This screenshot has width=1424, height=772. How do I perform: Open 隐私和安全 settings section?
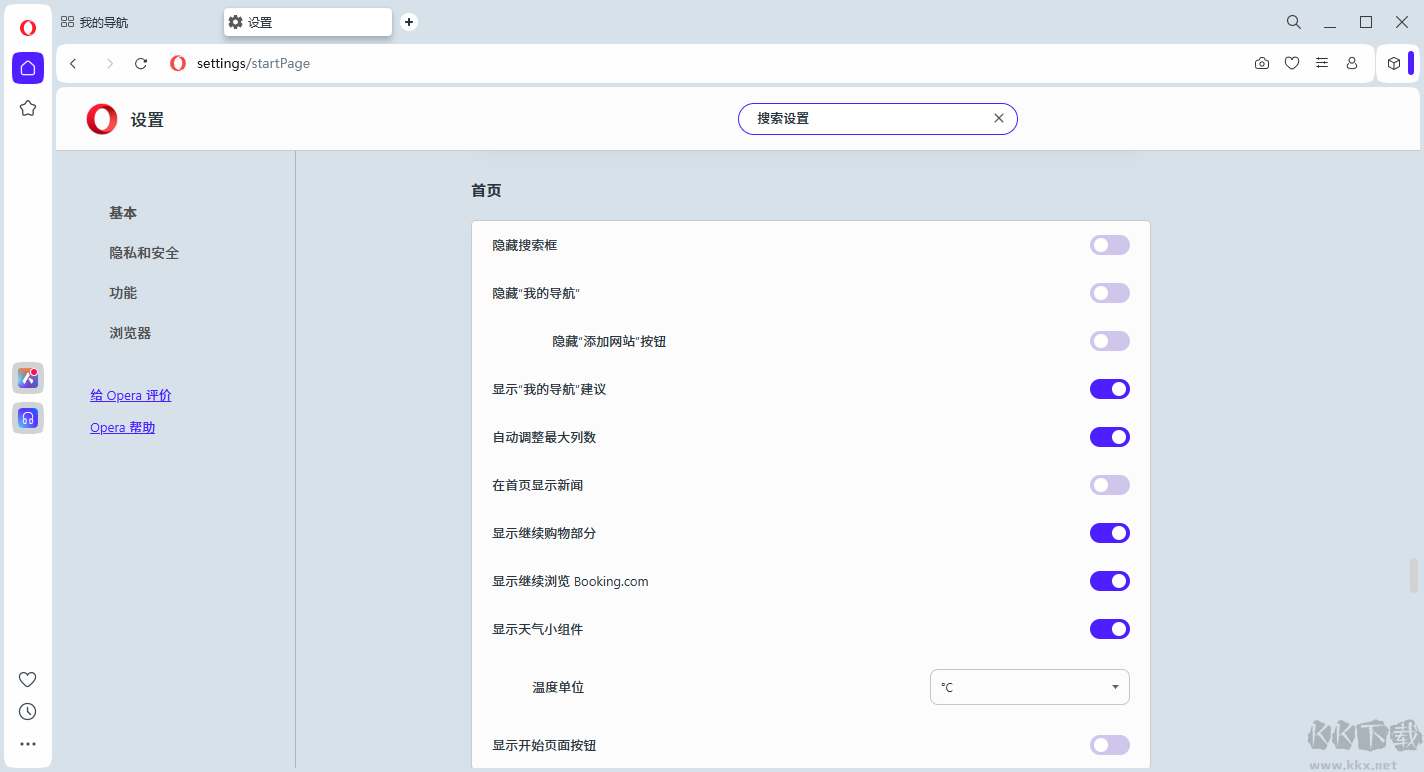click(144, 253)
